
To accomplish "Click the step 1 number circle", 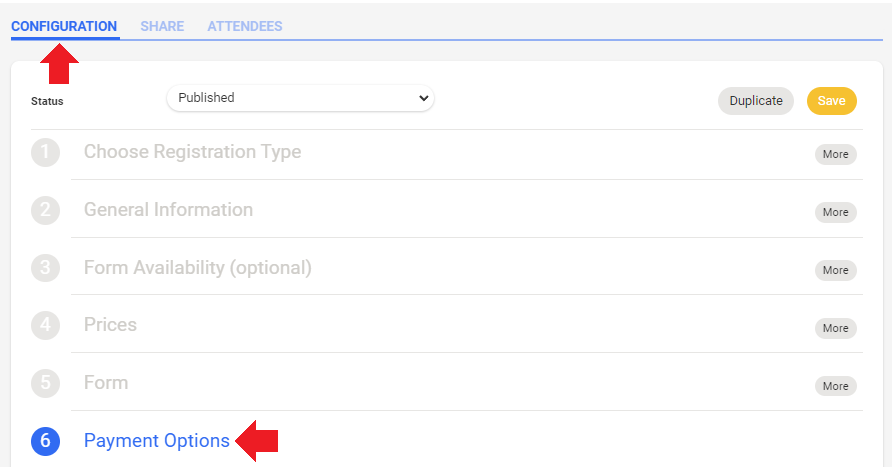I will pos(45,153).
